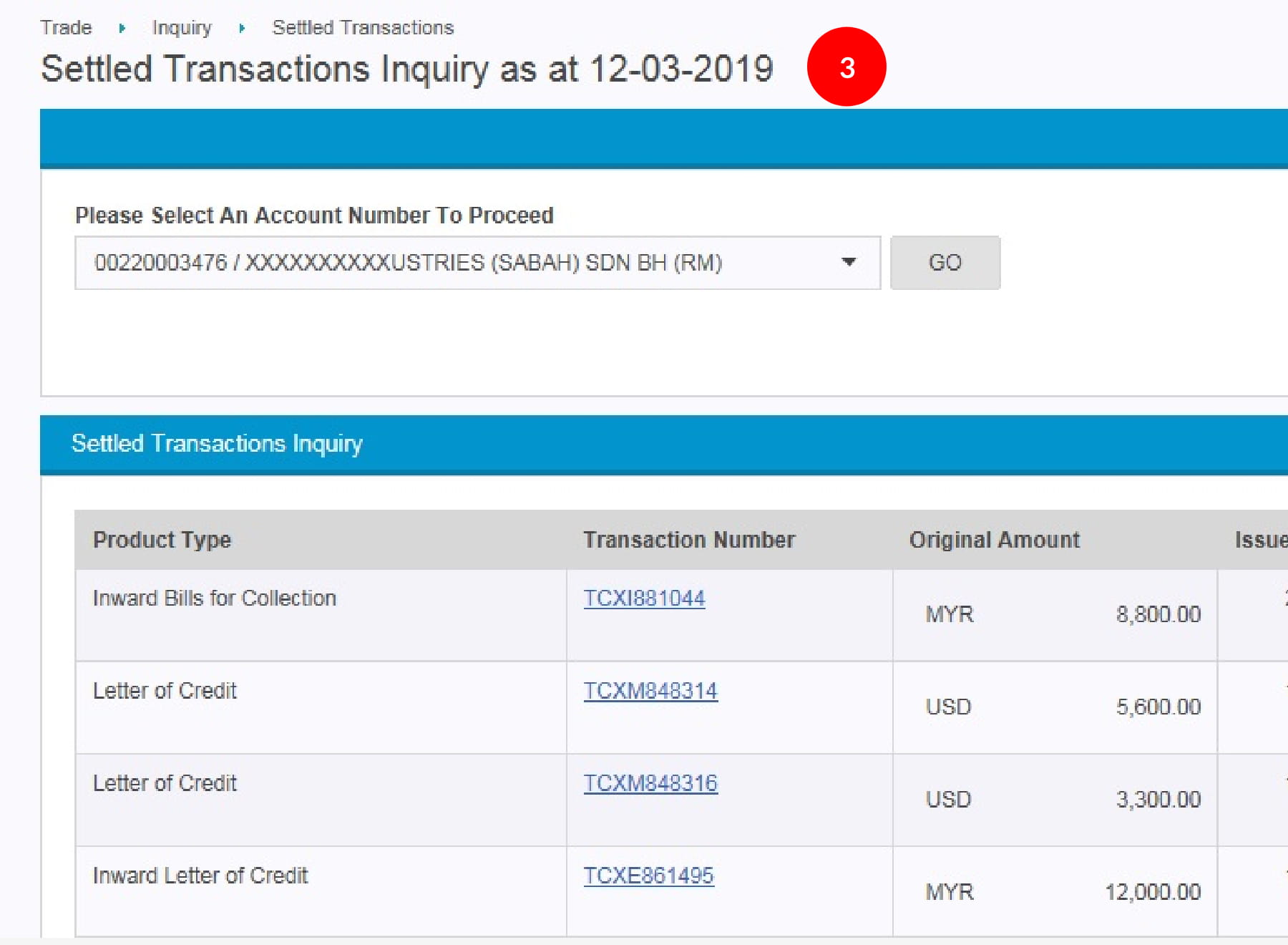This screenshot has width=1288, height=945.
Task: Open transaction TCXE861495
Action: [x=648, y=876]
